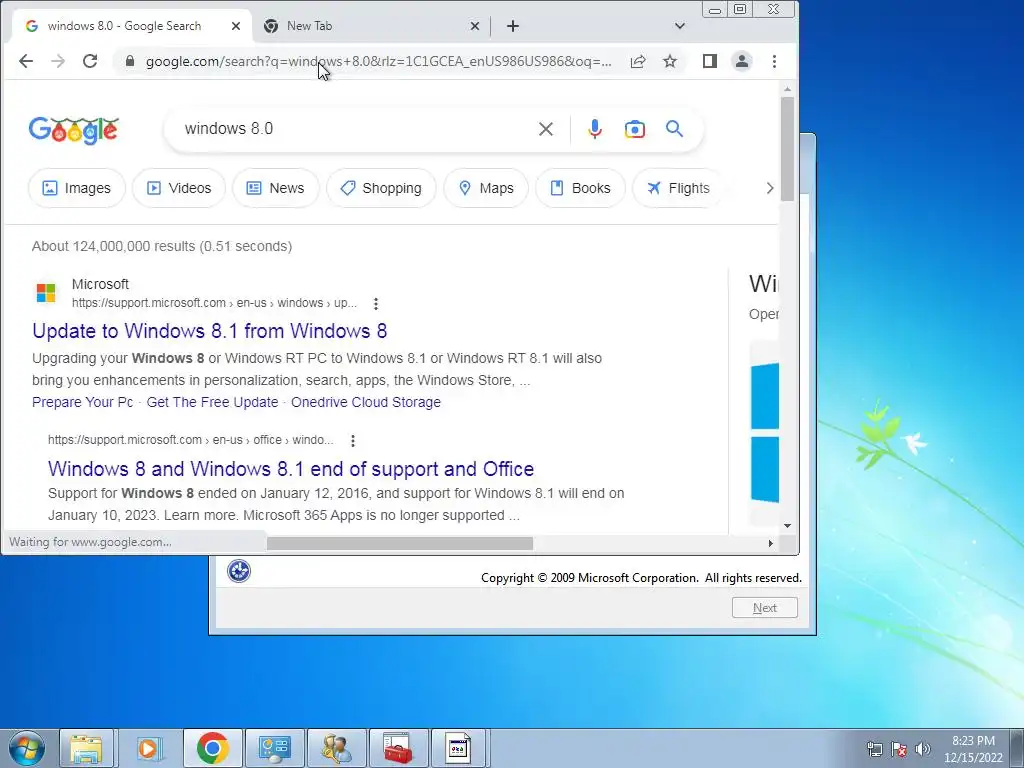This screenshot has width=1024, height=768.
Task: Click the first result's support.microsoft.com URL
Action: click(x=214, y=303)
